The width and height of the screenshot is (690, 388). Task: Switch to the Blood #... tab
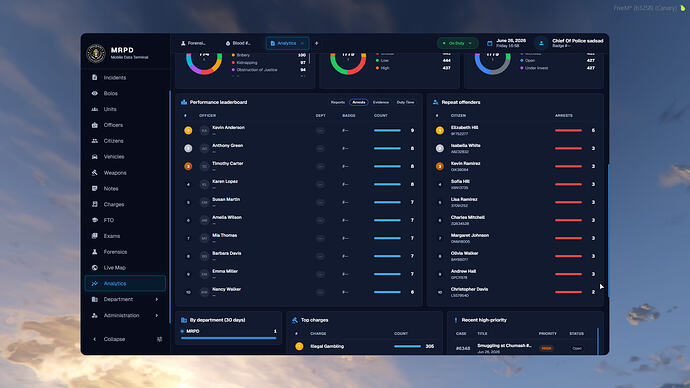tap(238, 43)
